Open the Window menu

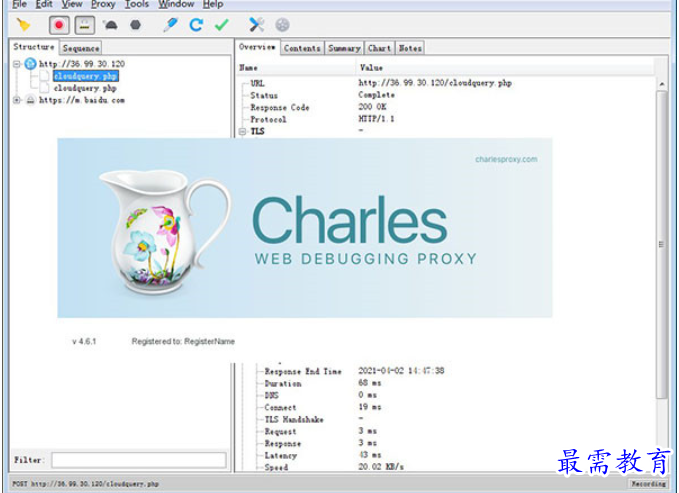click(176, 4)
